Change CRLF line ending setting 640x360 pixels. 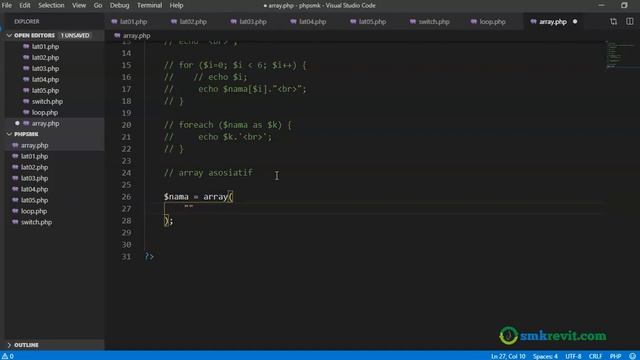point(595,356)
